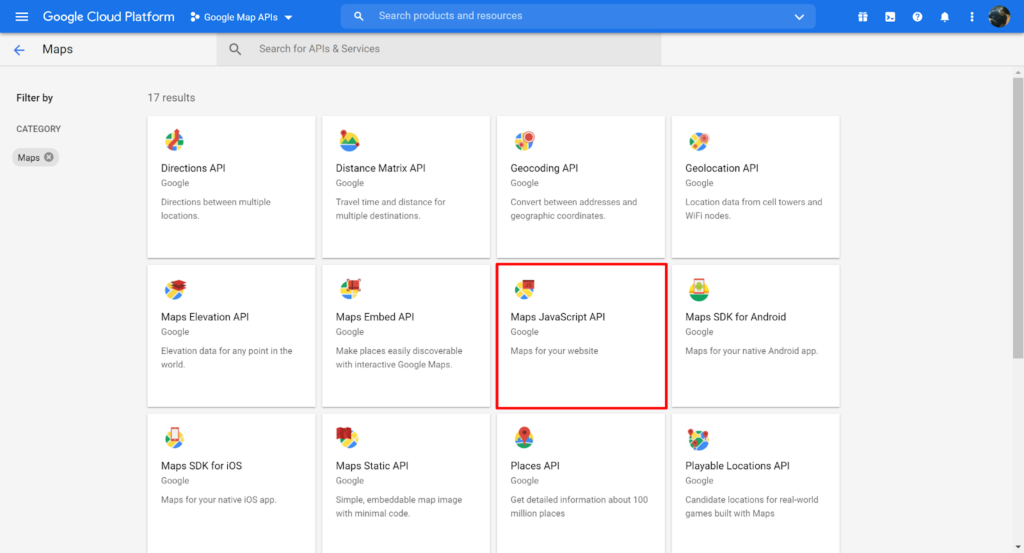
Task: Choose the Playable Locations API title
Action: (x=737, y=466)
